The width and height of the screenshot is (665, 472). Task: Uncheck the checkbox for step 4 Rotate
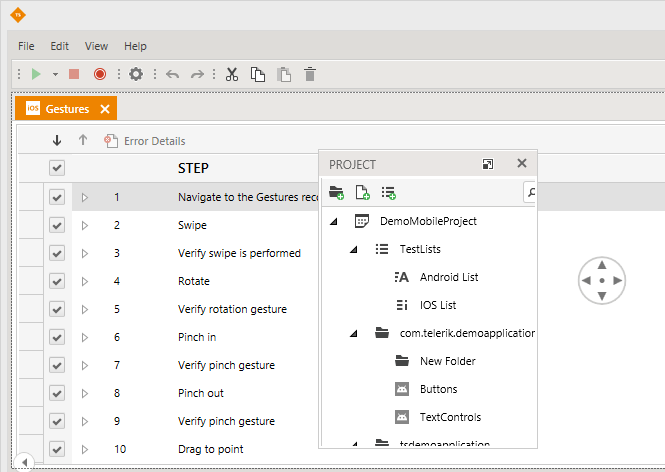click(x=57, y=281)
